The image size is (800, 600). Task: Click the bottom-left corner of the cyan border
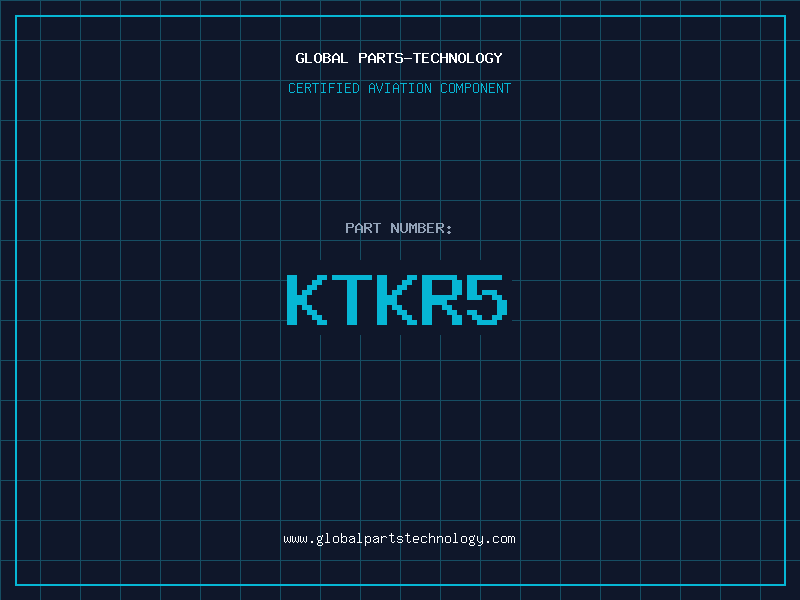[15, 585]
